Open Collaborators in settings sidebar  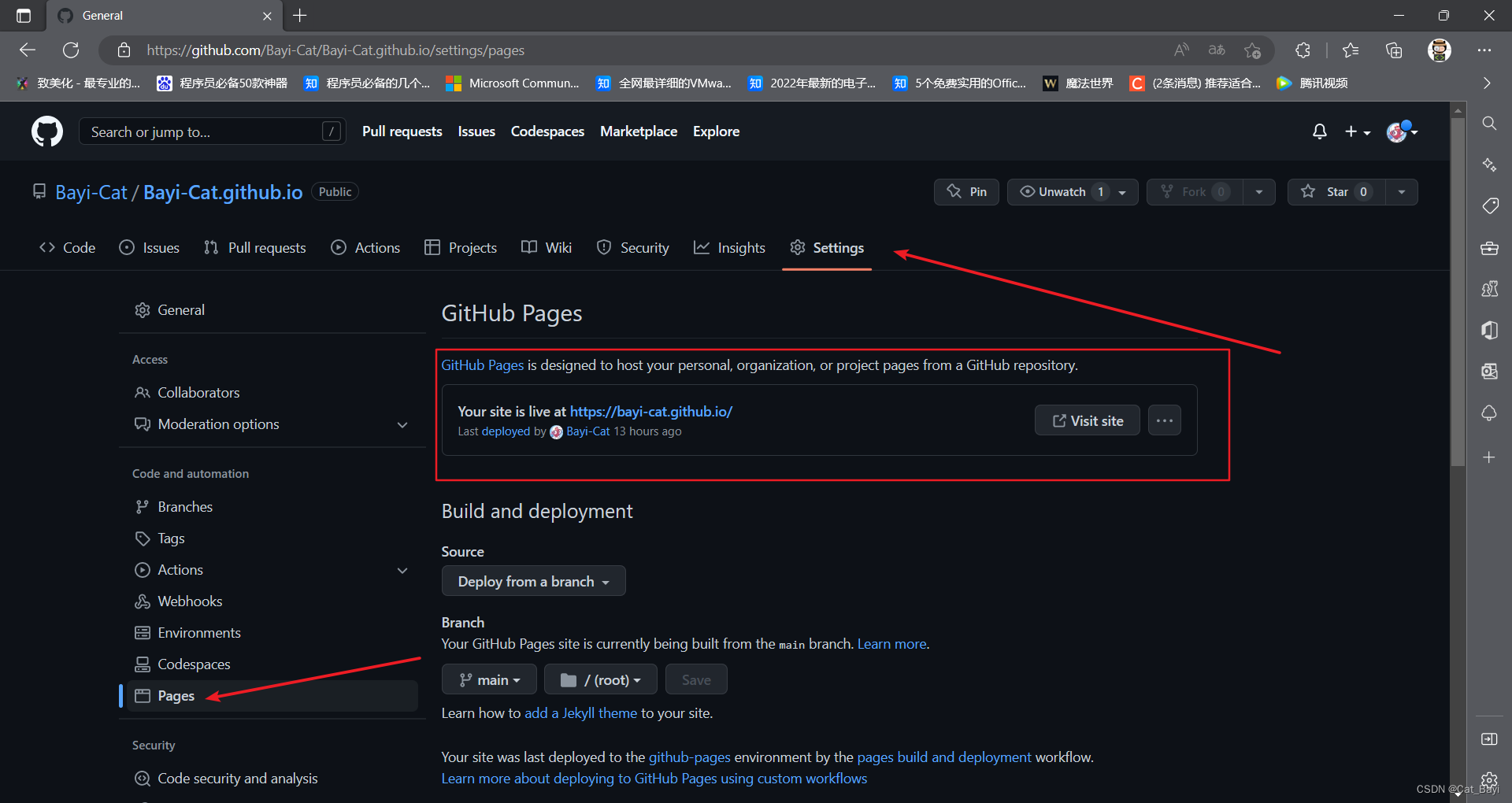pos(198,393)
